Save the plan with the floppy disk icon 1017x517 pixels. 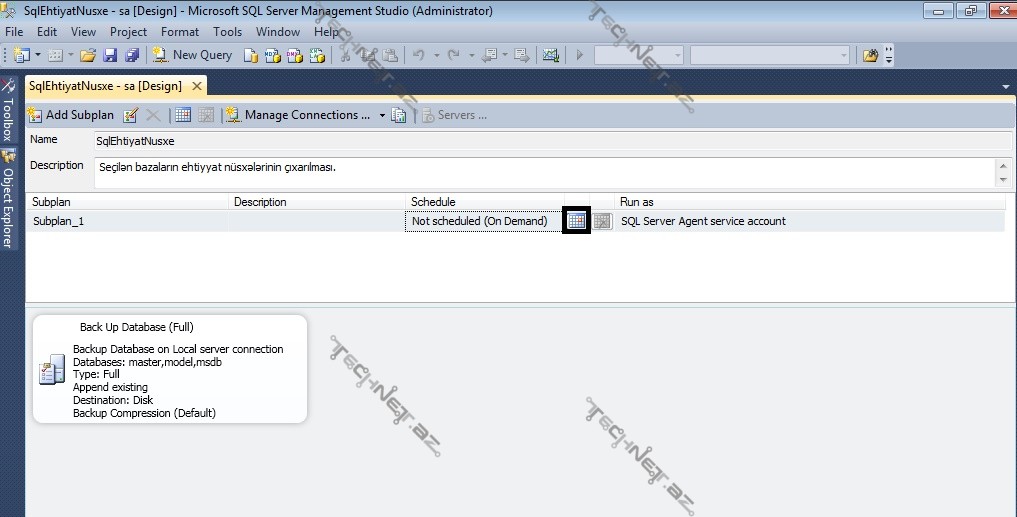point(110,55)
